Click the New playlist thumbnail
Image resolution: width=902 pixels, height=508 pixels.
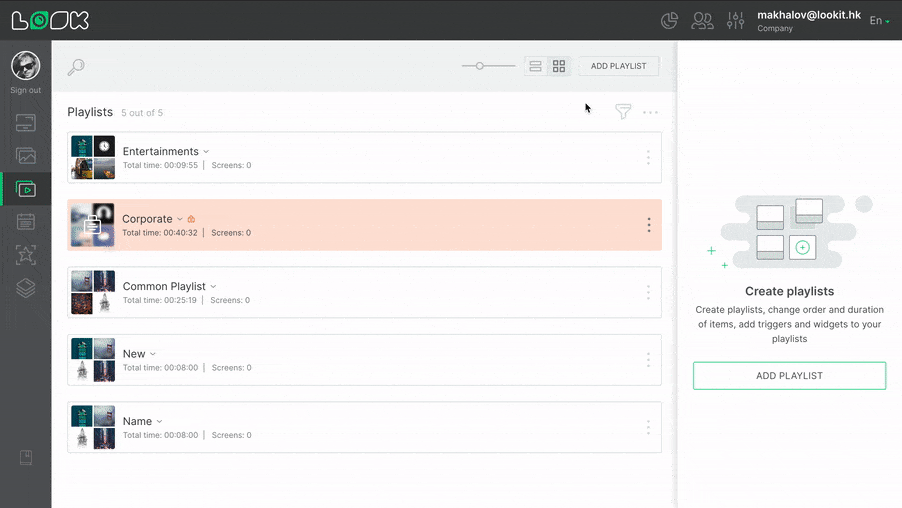[x=93, y=360]
